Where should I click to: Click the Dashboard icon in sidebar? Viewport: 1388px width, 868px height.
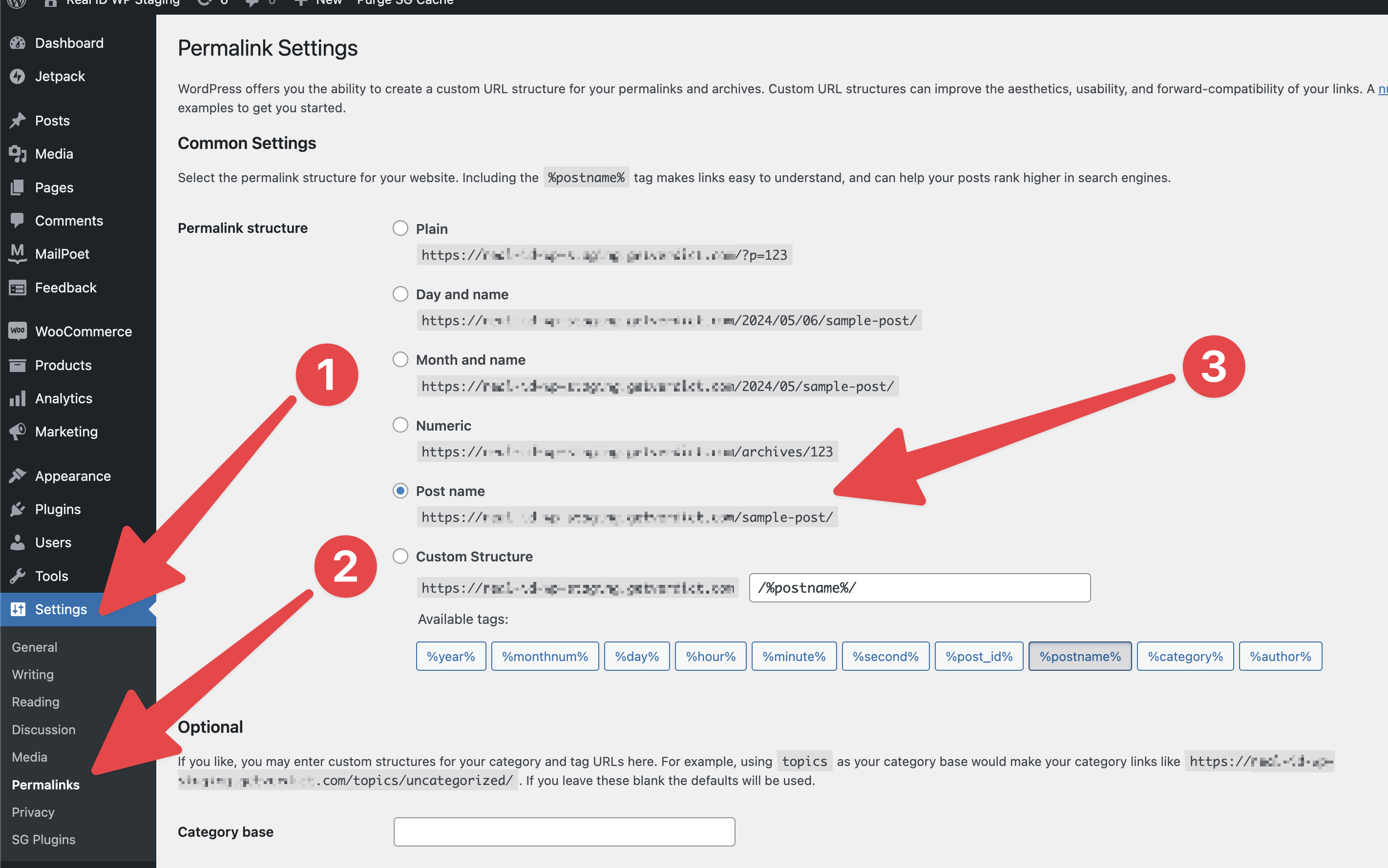[18, 42]
